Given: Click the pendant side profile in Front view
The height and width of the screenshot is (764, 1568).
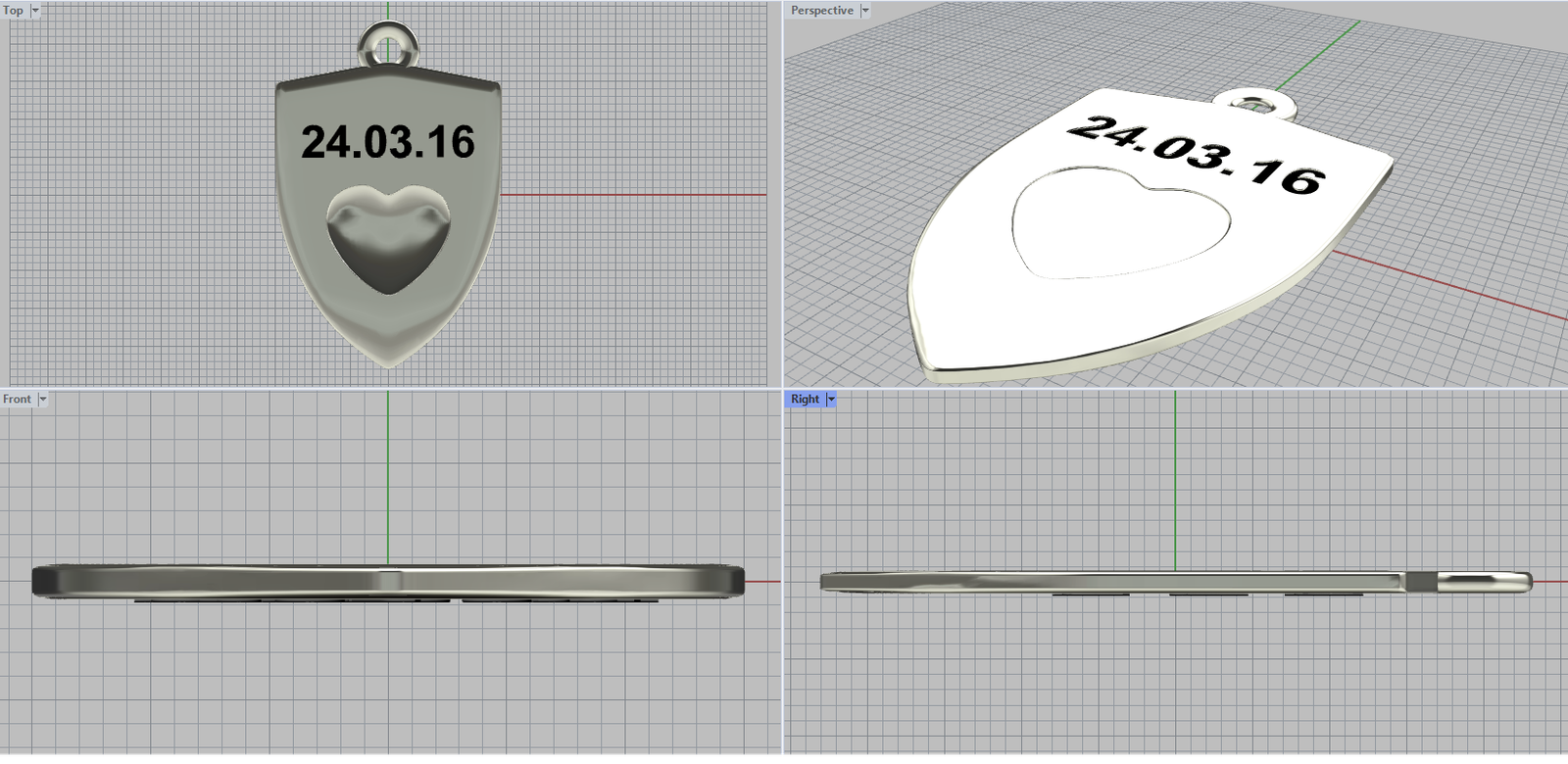Looking at the screenshot, I should [x=388, y=580].
